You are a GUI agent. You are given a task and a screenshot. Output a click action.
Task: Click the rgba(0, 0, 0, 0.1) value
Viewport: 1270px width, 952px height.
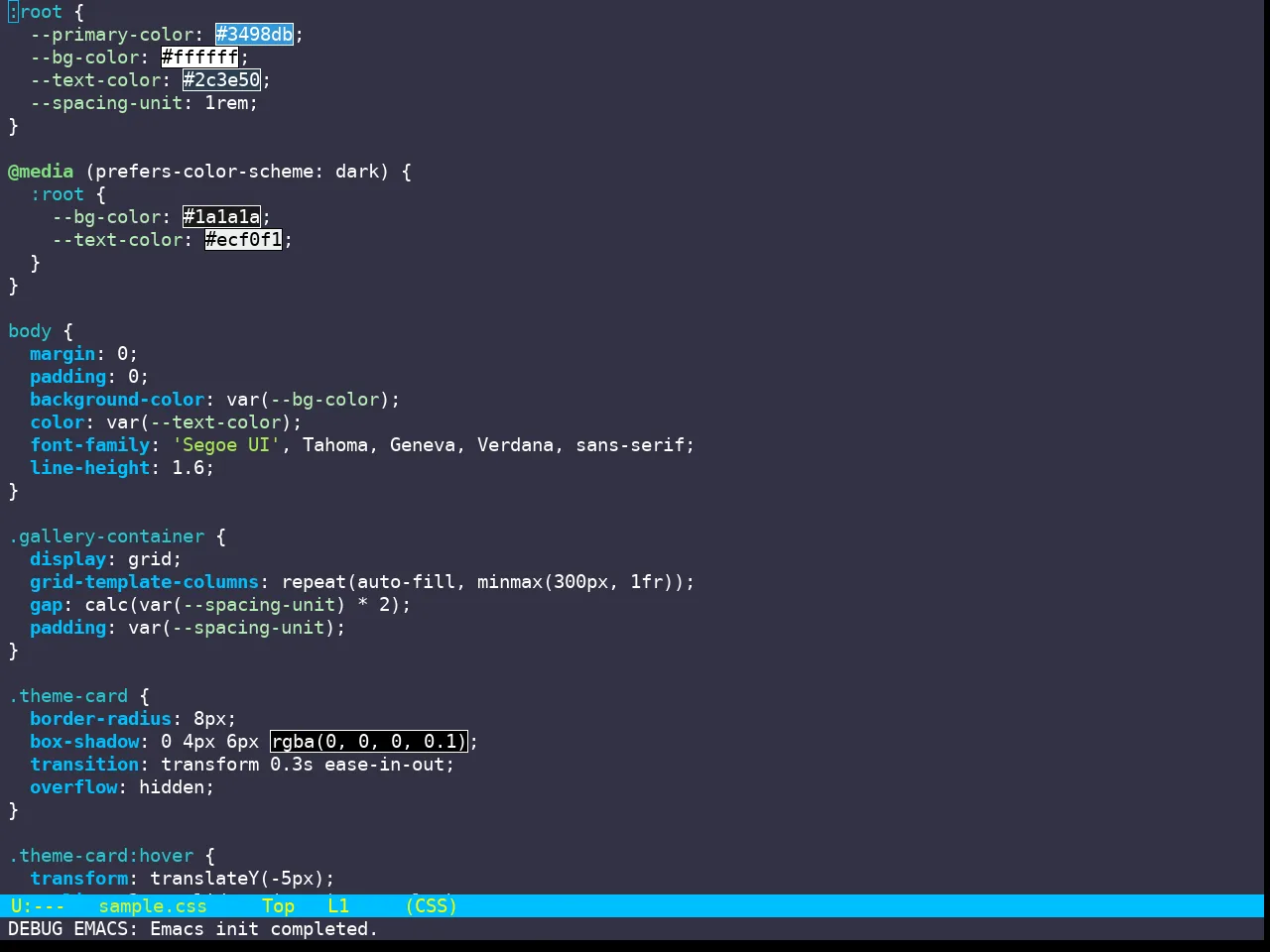[368, 742]
